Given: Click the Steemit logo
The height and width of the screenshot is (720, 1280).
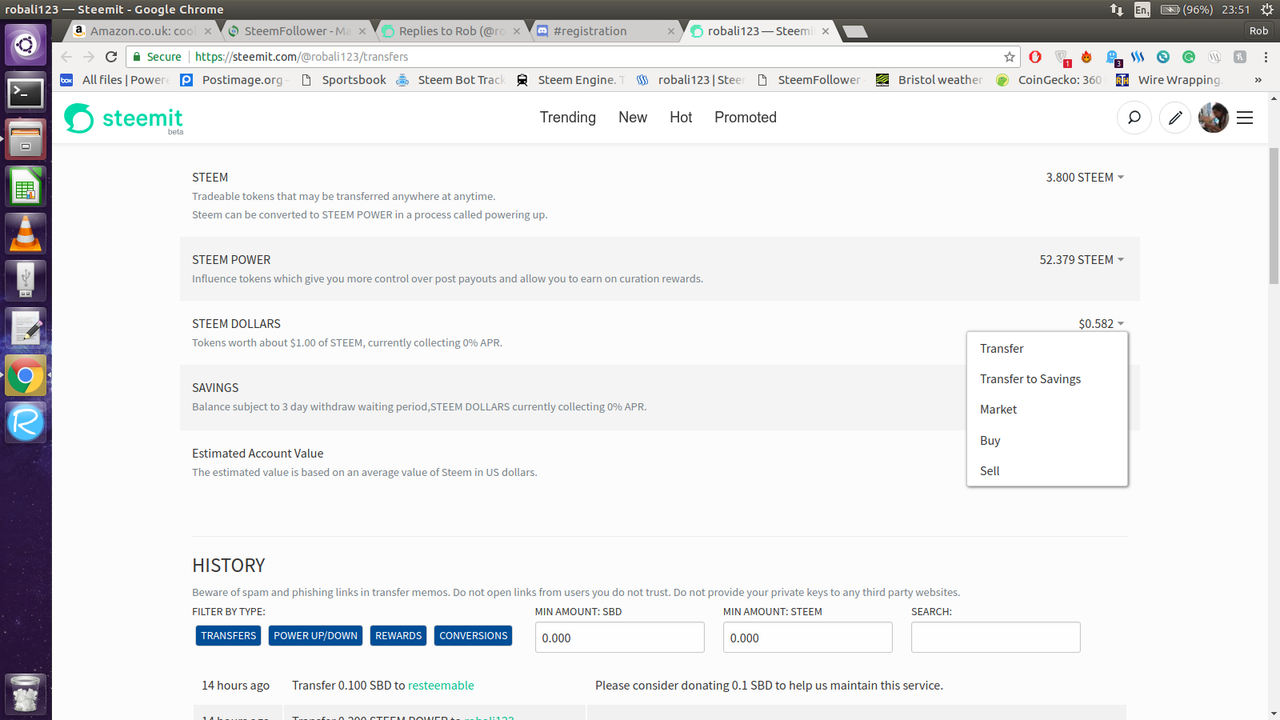Looking at the screenshot, I should pos(124,118).
